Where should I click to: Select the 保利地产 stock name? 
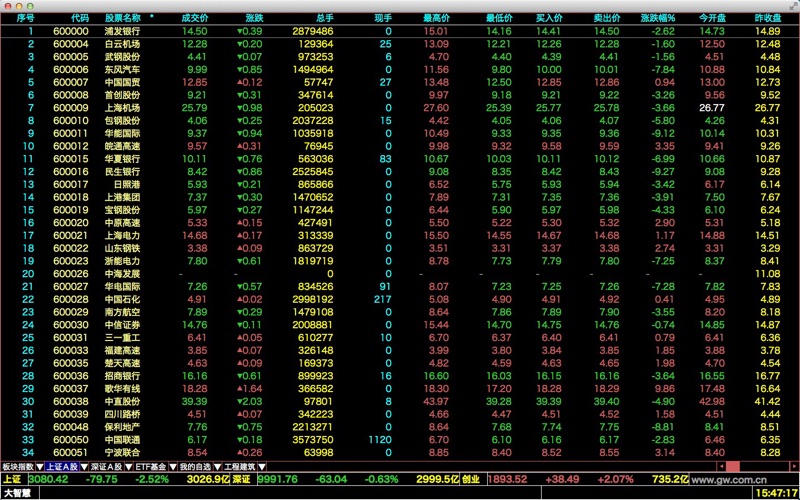pos(122,427)
